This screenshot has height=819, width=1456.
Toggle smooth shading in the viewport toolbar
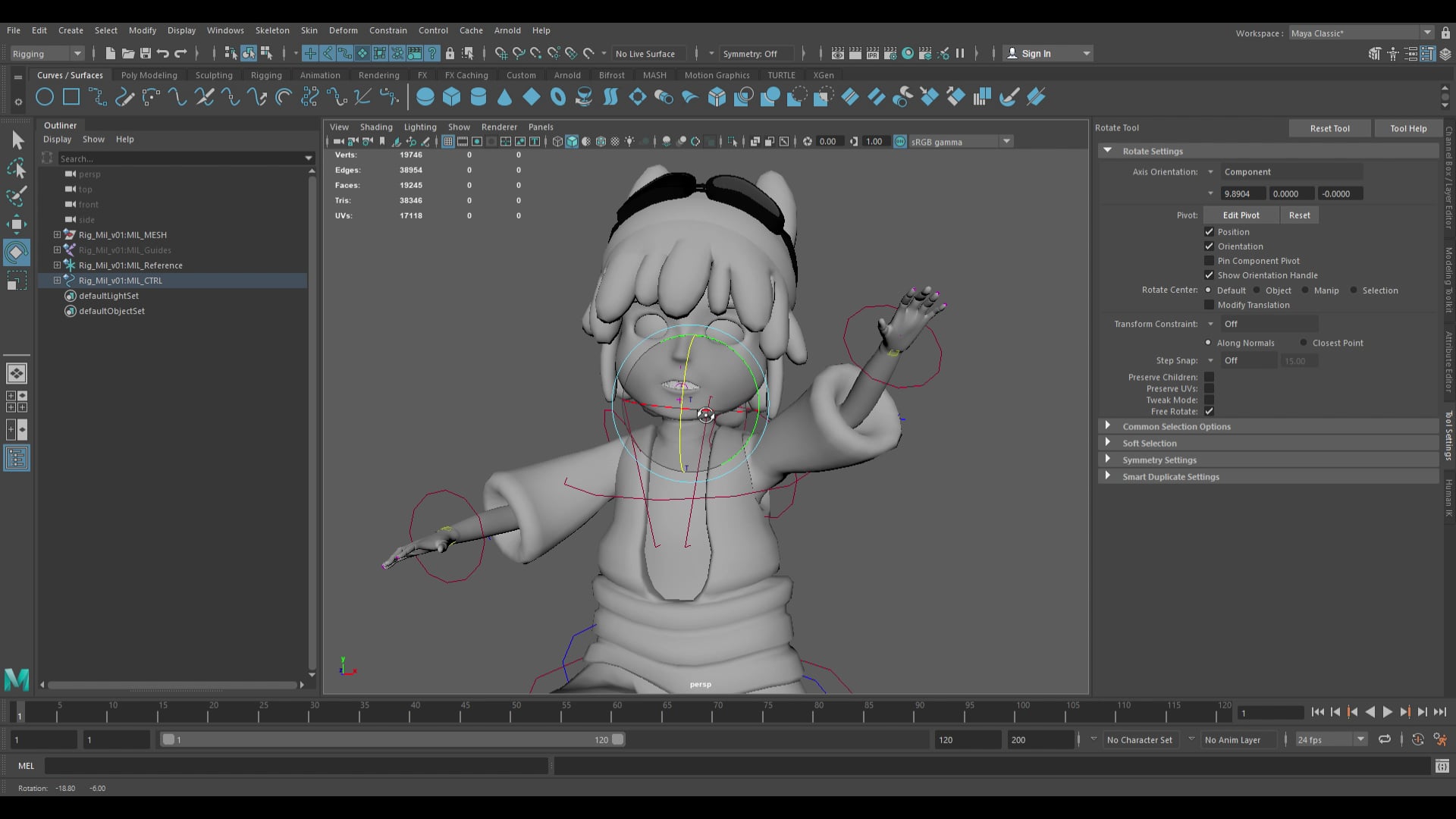572,142
